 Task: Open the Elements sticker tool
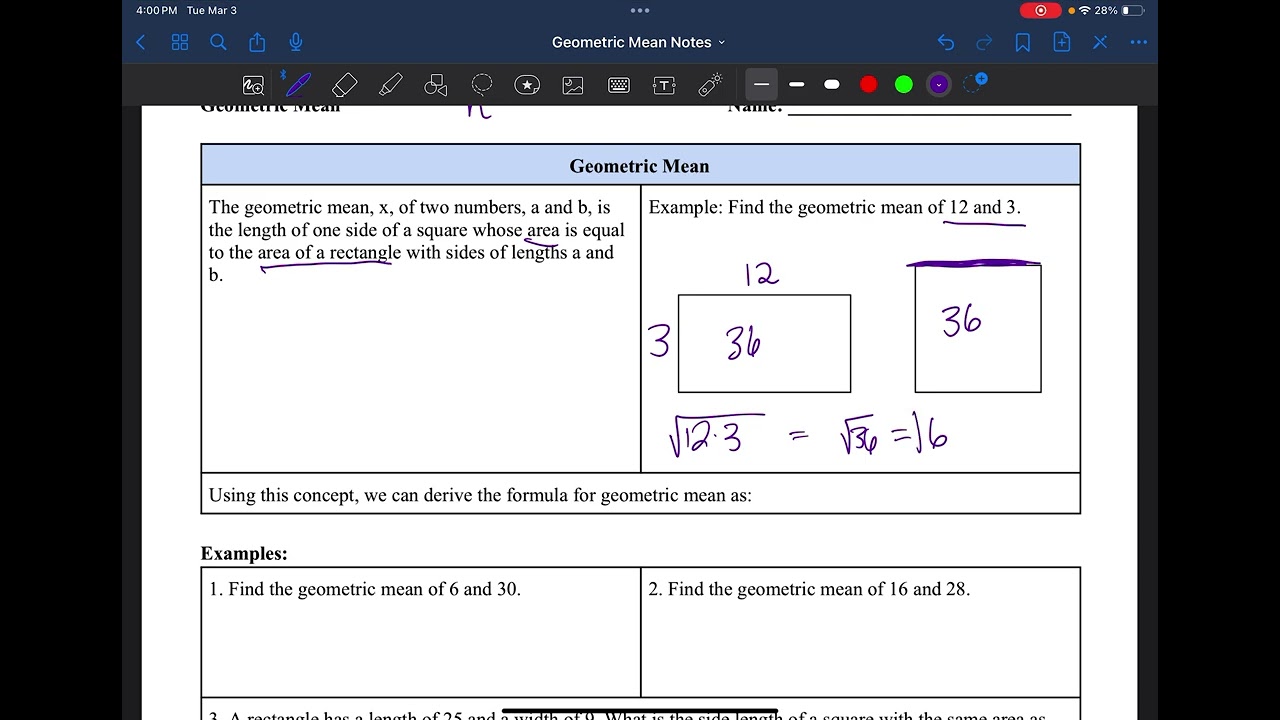point(527,85)
